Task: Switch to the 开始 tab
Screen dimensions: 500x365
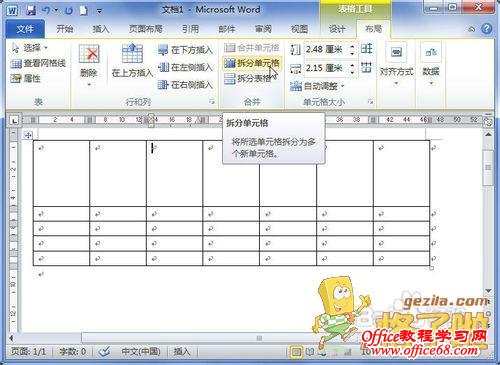Action: pyautogui.click(x=65, y=29)
